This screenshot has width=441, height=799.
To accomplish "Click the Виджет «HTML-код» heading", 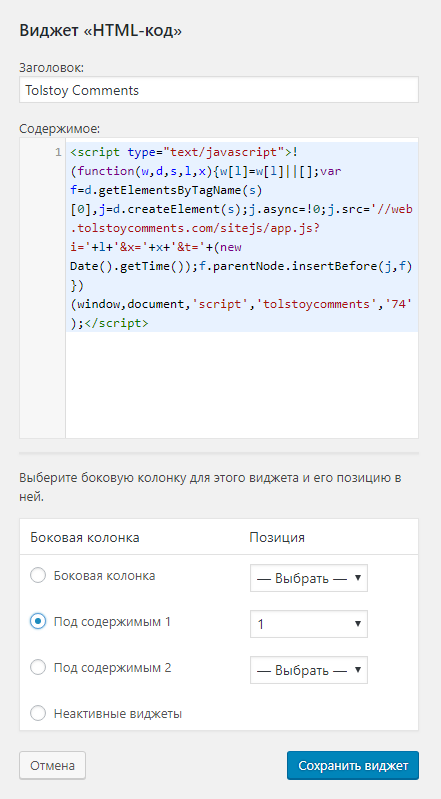I will (x=100, y=31).
